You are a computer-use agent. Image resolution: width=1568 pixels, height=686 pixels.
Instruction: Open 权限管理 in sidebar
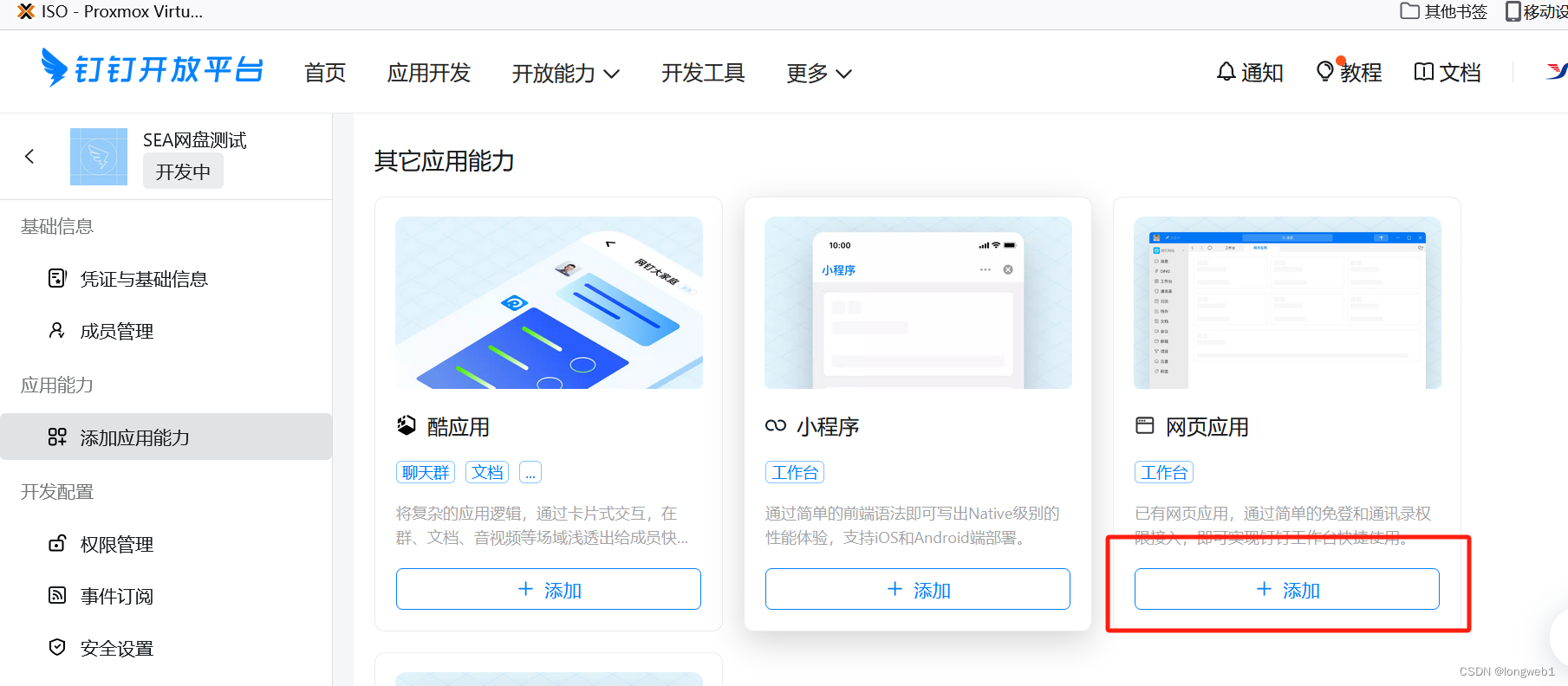[x=166, y=544]
